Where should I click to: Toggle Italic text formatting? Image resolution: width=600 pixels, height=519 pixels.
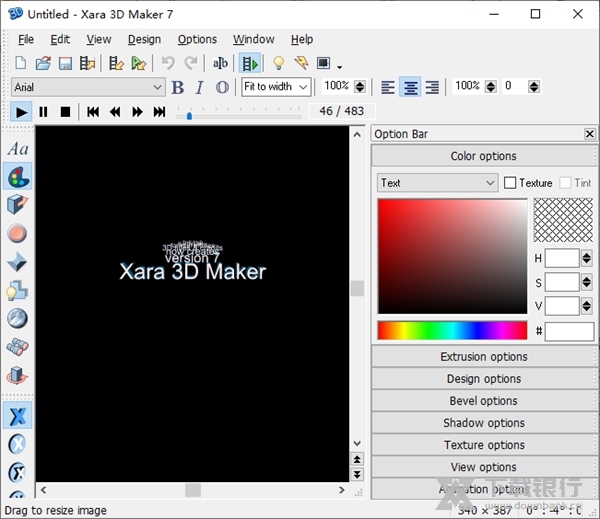tap(199, 87)
